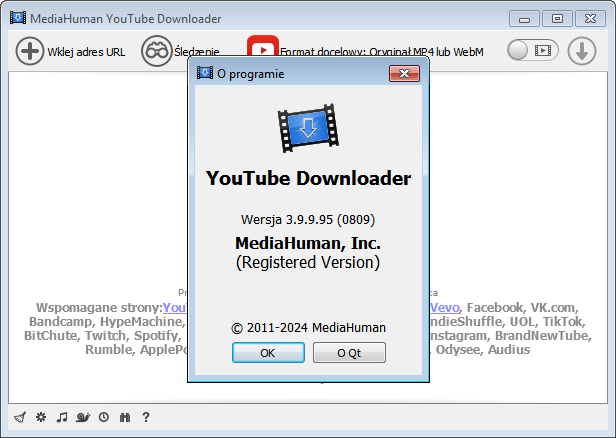
Task: Click the film-strip logo in About dialog
Action: tap(308, 128)
